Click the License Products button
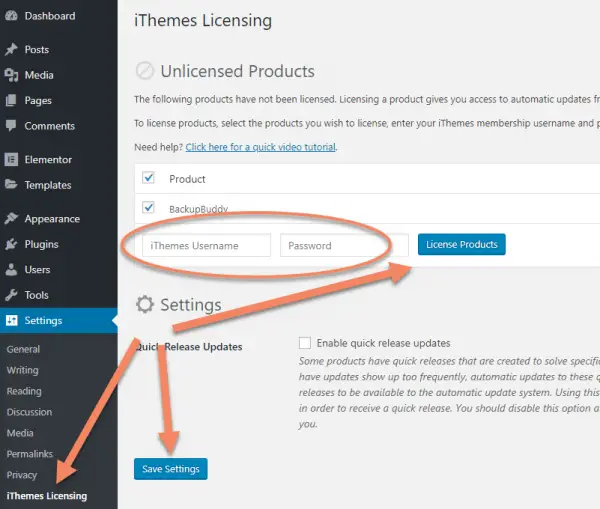The image size is (600, 509). (x=461, y=245)
